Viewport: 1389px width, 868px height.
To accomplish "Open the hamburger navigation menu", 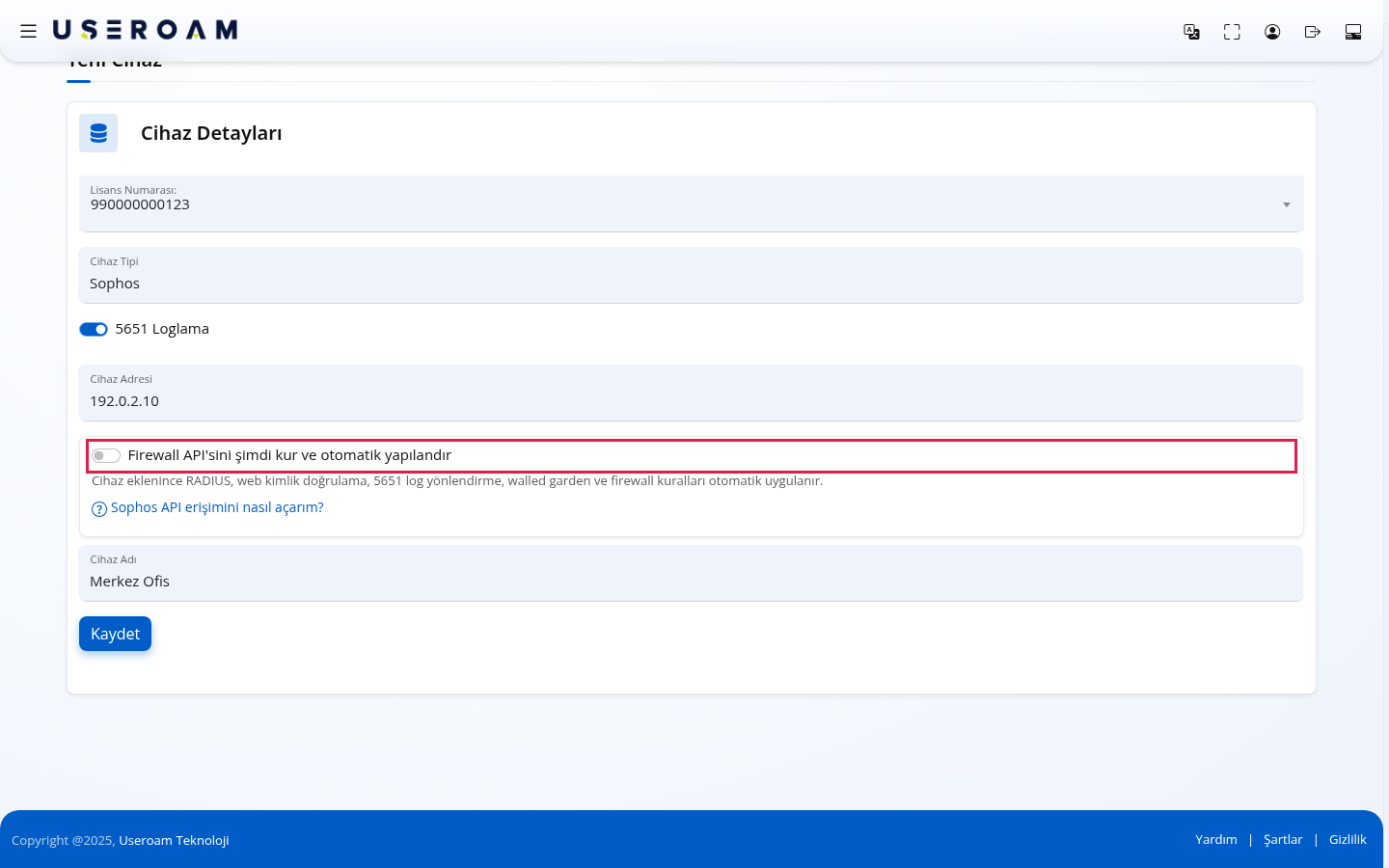I will coord(29,31).
